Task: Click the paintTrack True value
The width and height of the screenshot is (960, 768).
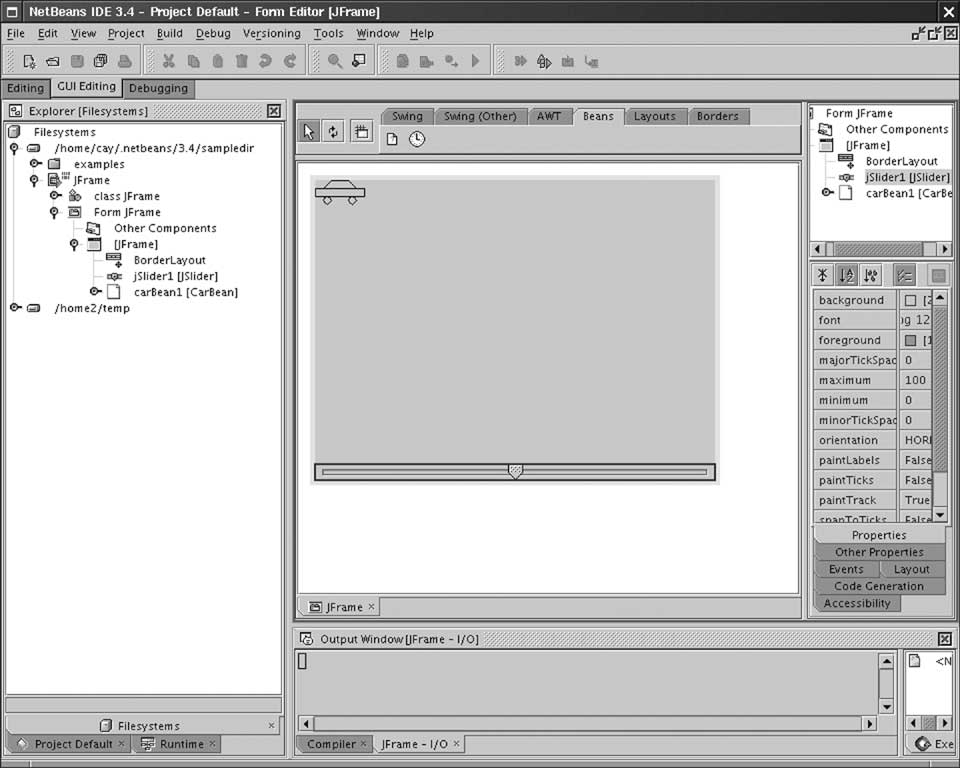Action: coord(915,500)
